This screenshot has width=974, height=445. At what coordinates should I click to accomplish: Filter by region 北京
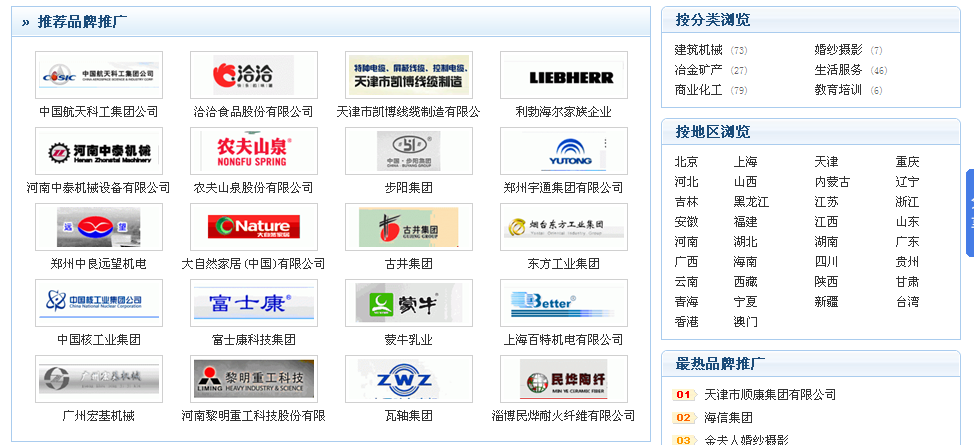coord(686,162)
